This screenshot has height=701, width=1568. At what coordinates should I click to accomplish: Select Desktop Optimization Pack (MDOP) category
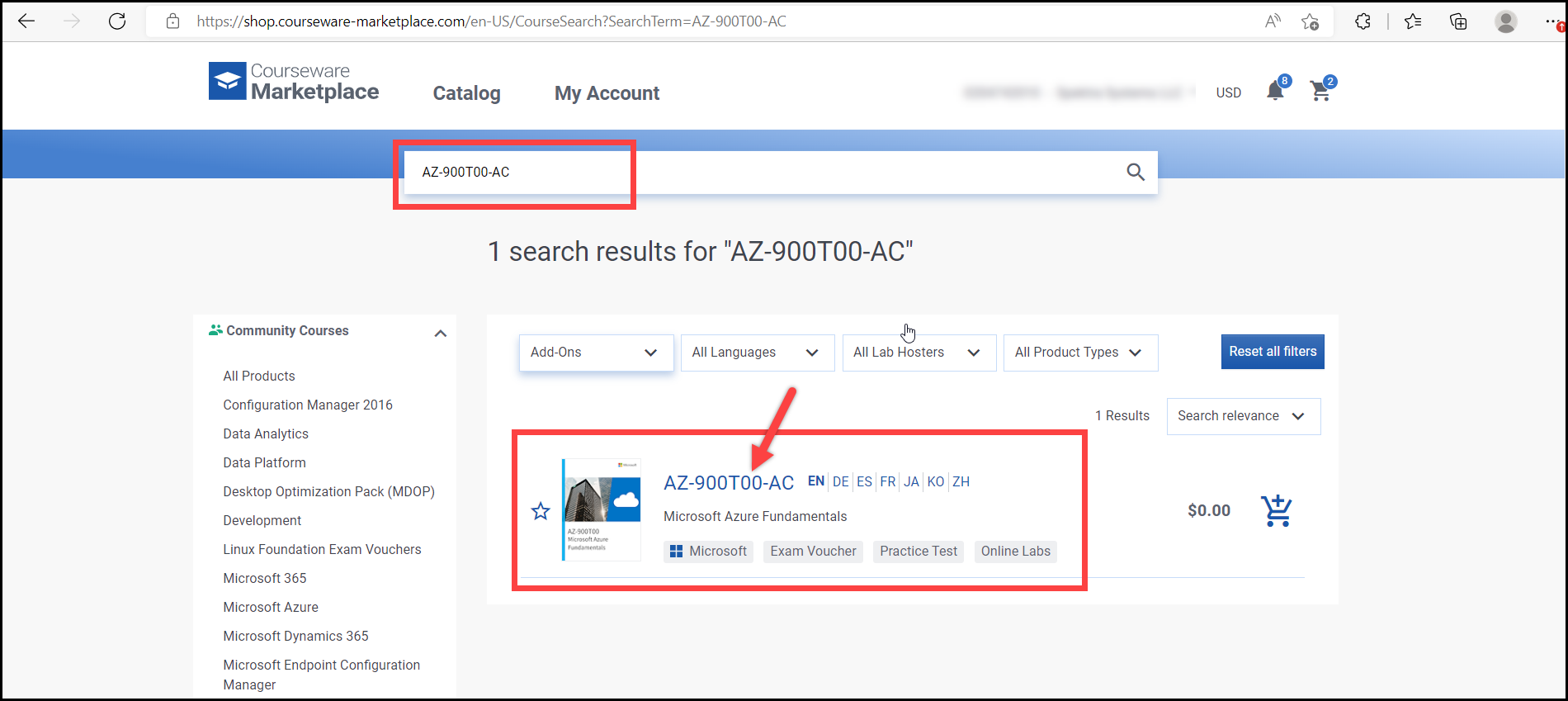(328, 491)
